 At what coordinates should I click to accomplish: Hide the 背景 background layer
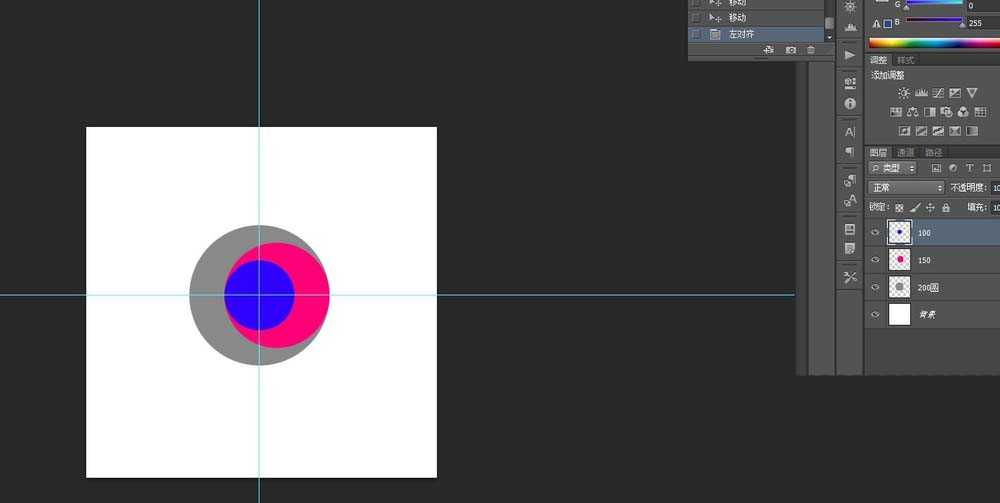[x=876, y=315]
